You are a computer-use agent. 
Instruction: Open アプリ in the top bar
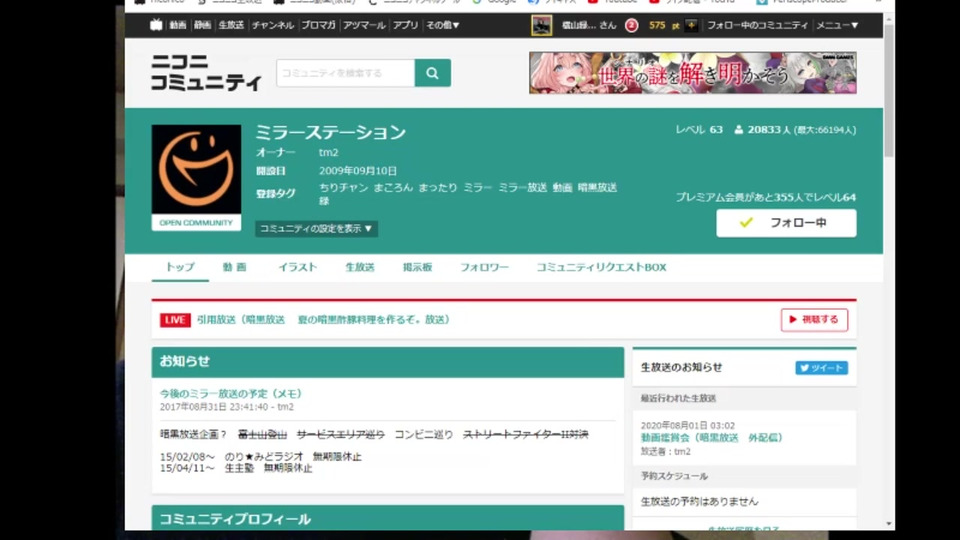405,25
